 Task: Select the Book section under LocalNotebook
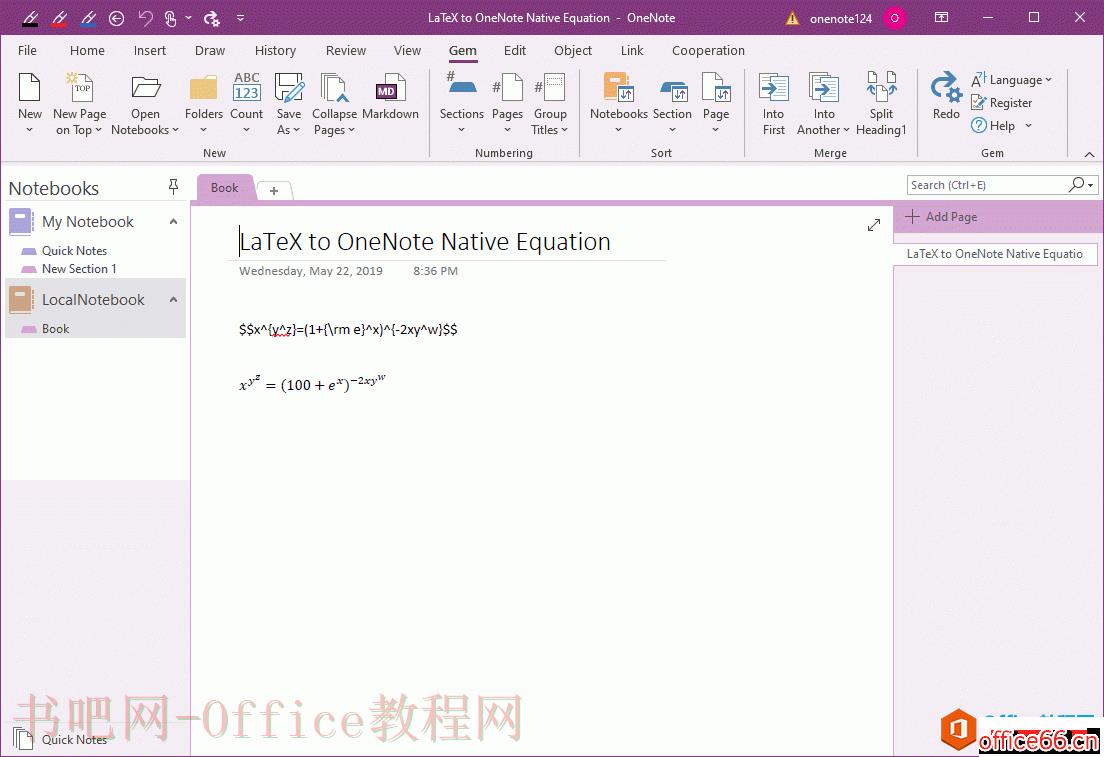point(55,329)
